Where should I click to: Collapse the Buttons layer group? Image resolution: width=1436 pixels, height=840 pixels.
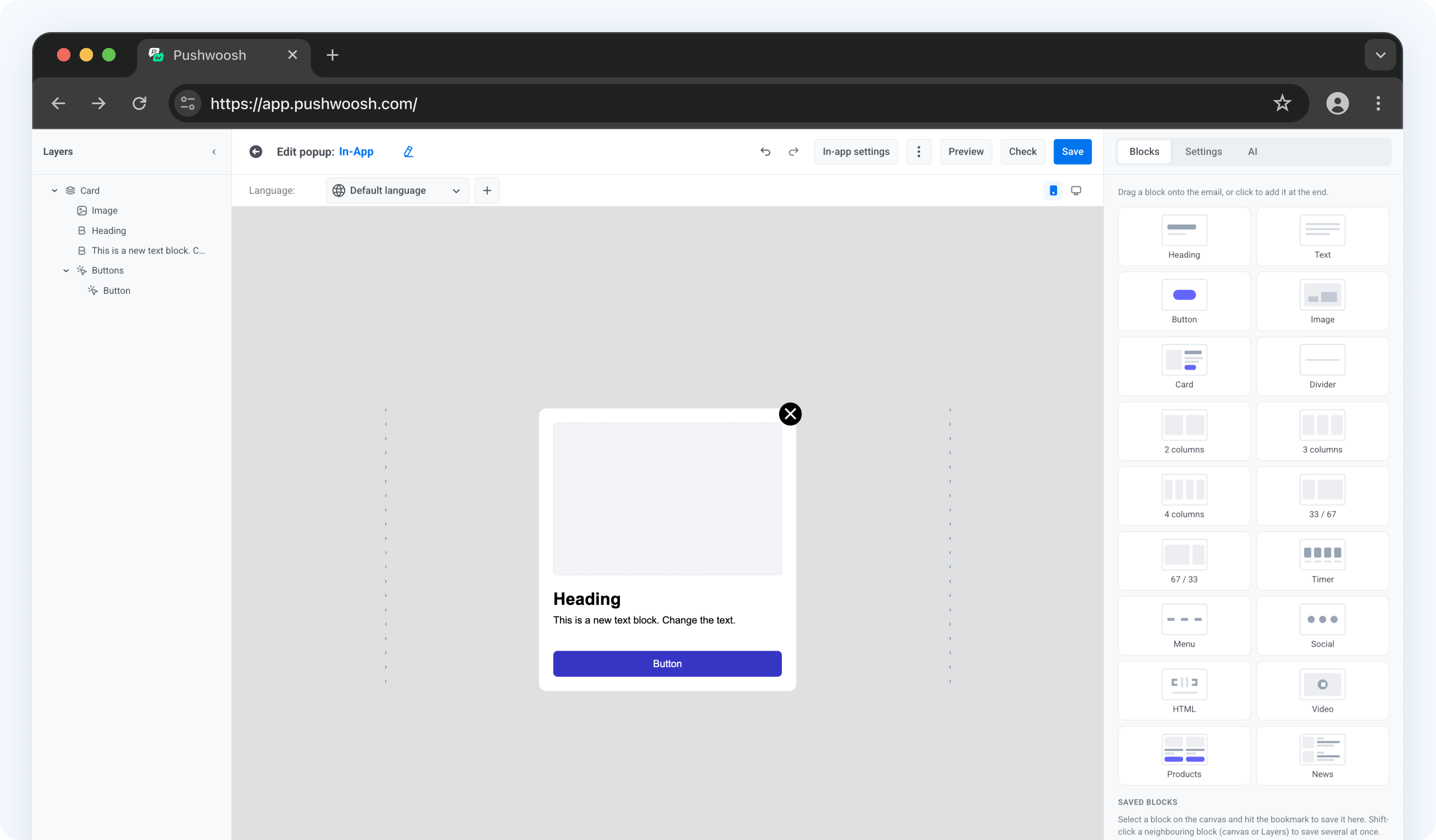tap(66, 270)
